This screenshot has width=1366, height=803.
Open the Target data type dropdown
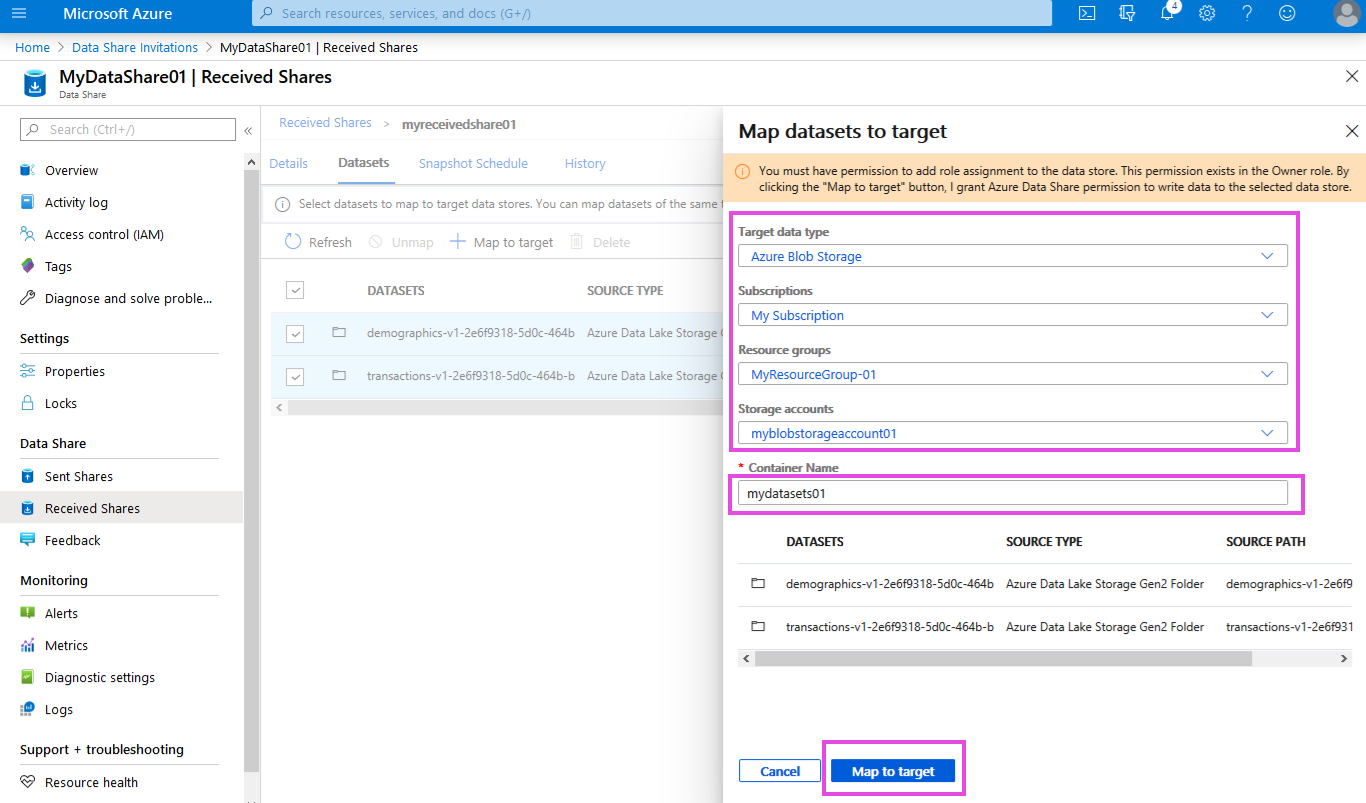(1013, 256)
